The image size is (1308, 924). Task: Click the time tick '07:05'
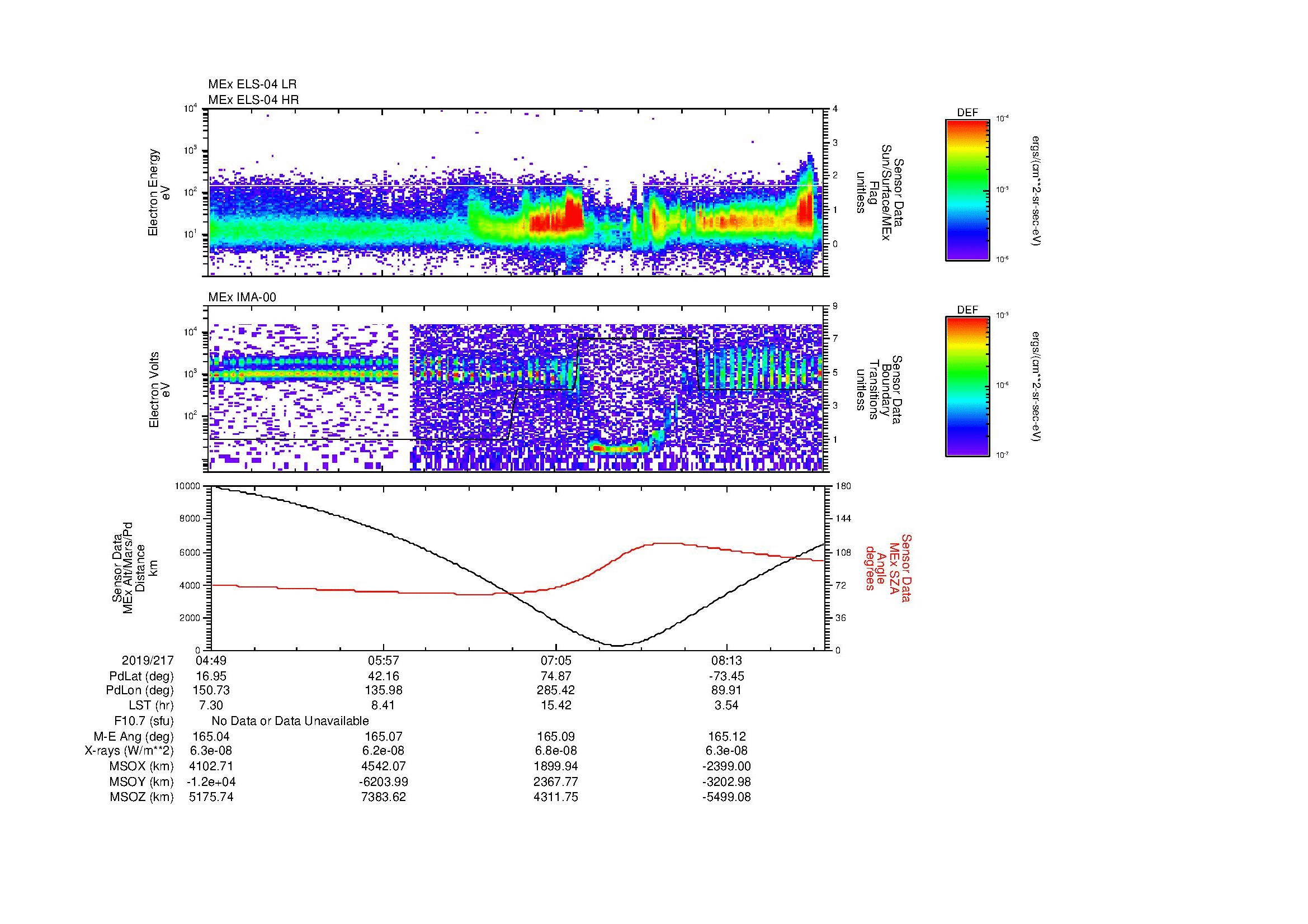[x=555, y=661]
